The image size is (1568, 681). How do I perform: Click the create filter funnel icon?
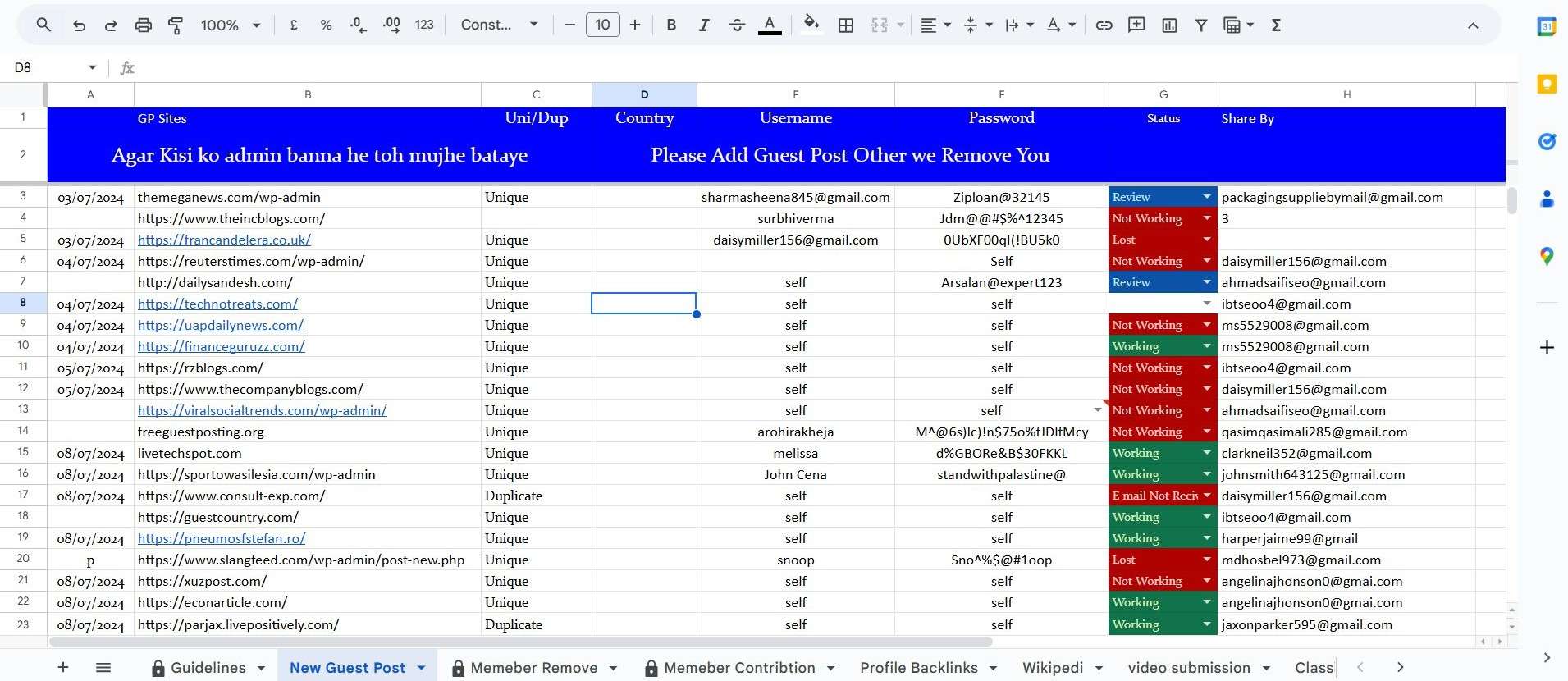(x=1201, y=25)
